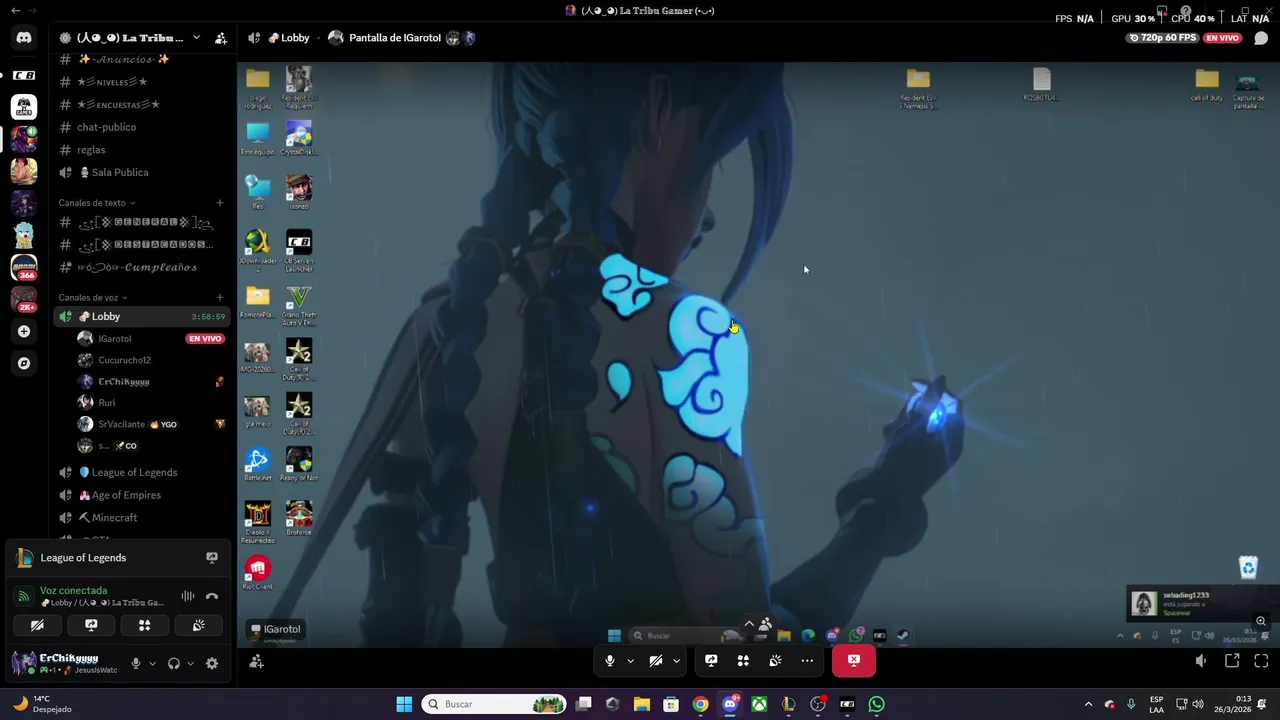
Task: Create channel in Canales de texto
Action: coord(220,203)
